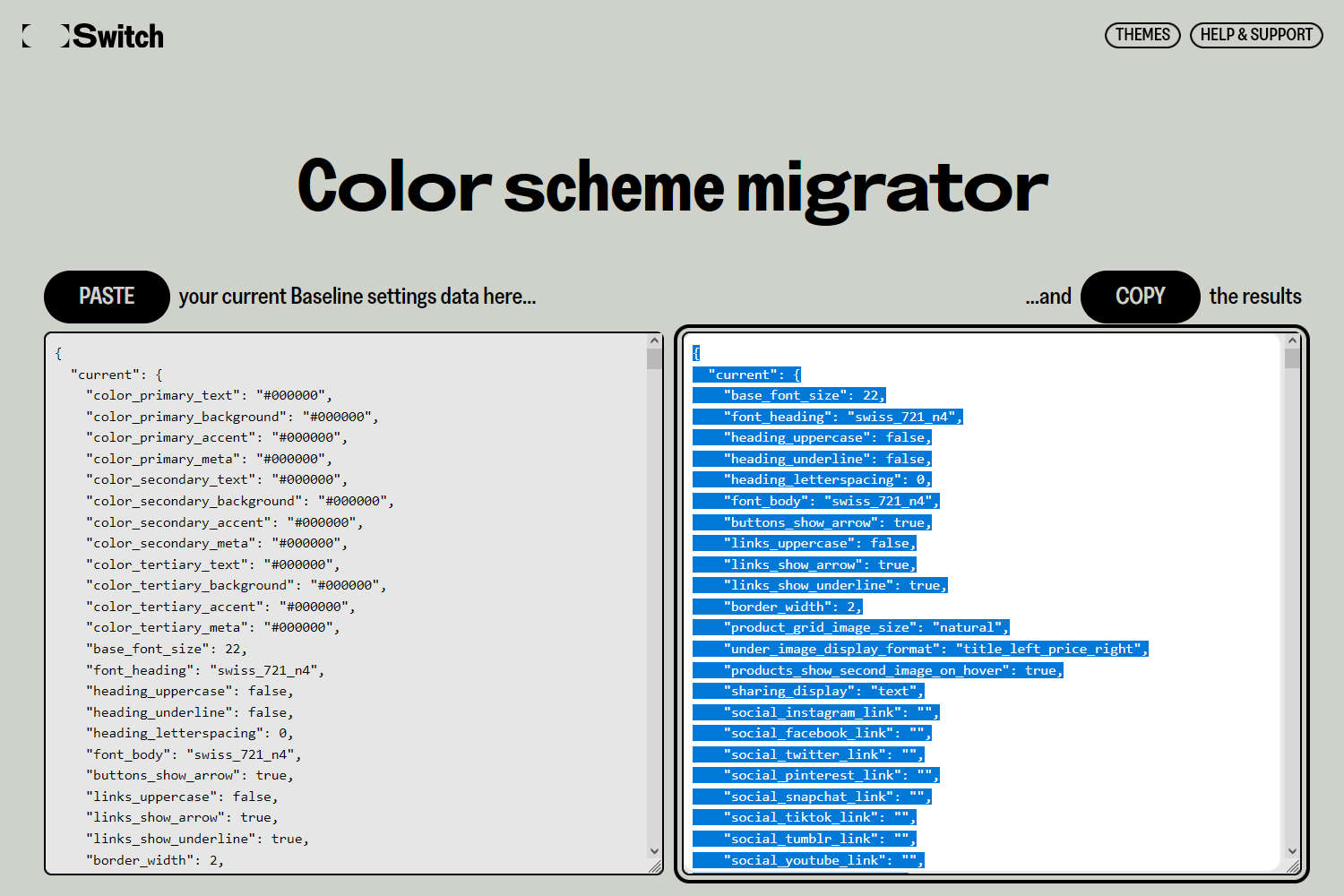Viewport: 1344px width, 896px height.
Task: Click the down arrow of the right scrollbar
Action: (x=1292, y=852)
